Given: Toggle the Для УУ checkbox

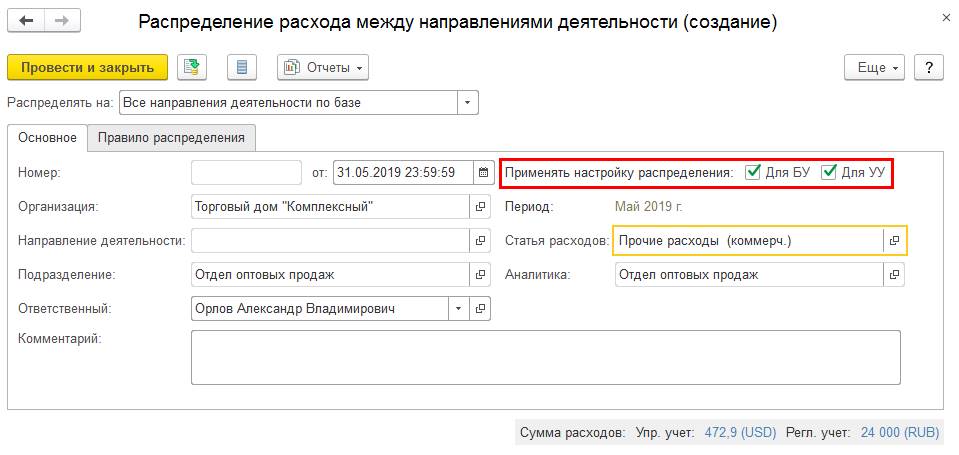Looking at the screenshot, I should click(x=829, y=172).
